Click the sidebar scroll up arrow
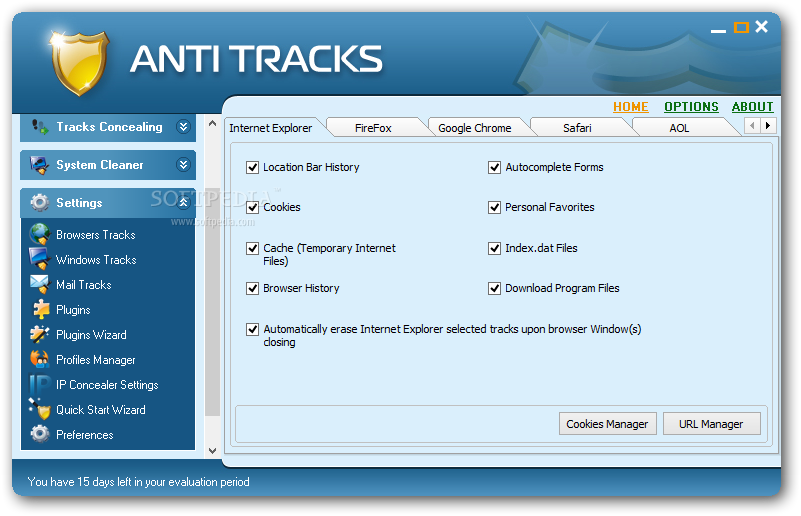Image resolution: width=801 pixels, height=516 pixels. [213, 123]
